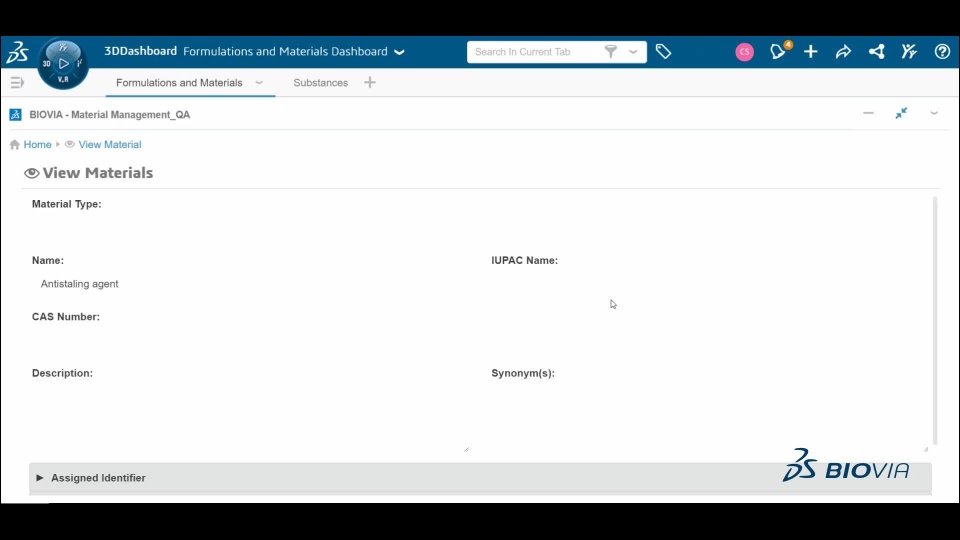
Task: Open the CS user profile avatar
Action: [x=744, y=52]
